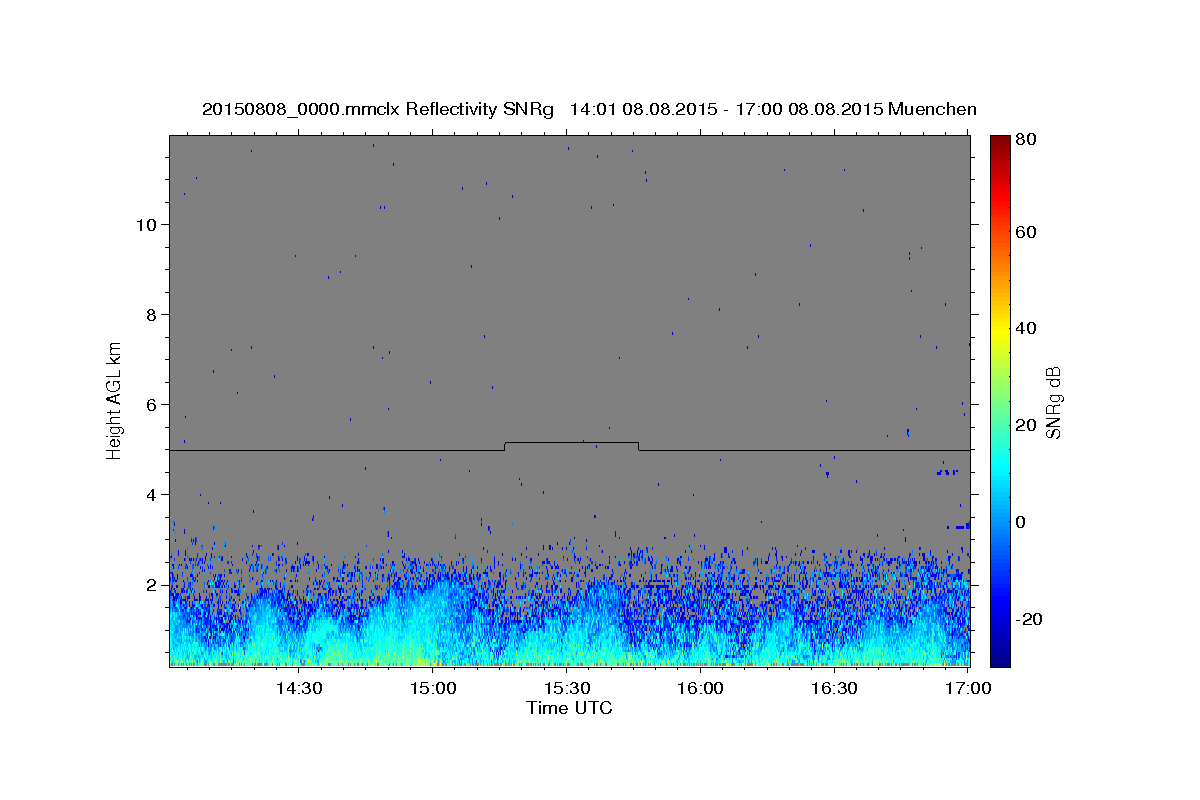The width and height of the screenshot is (1200, 800).
Task: Click the 17:00 time tick label
Action: click(968, 689)
